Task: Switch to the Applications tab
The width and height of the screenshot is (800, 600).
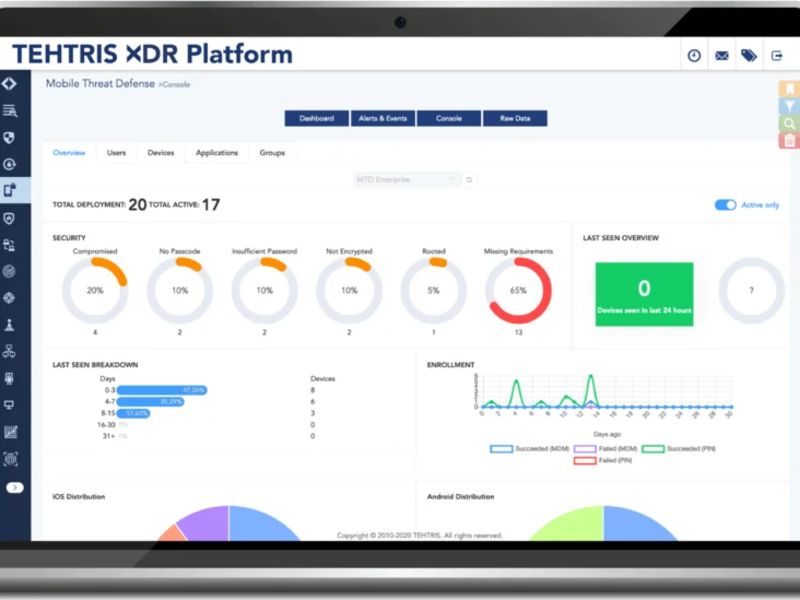Action: point(217,153)
